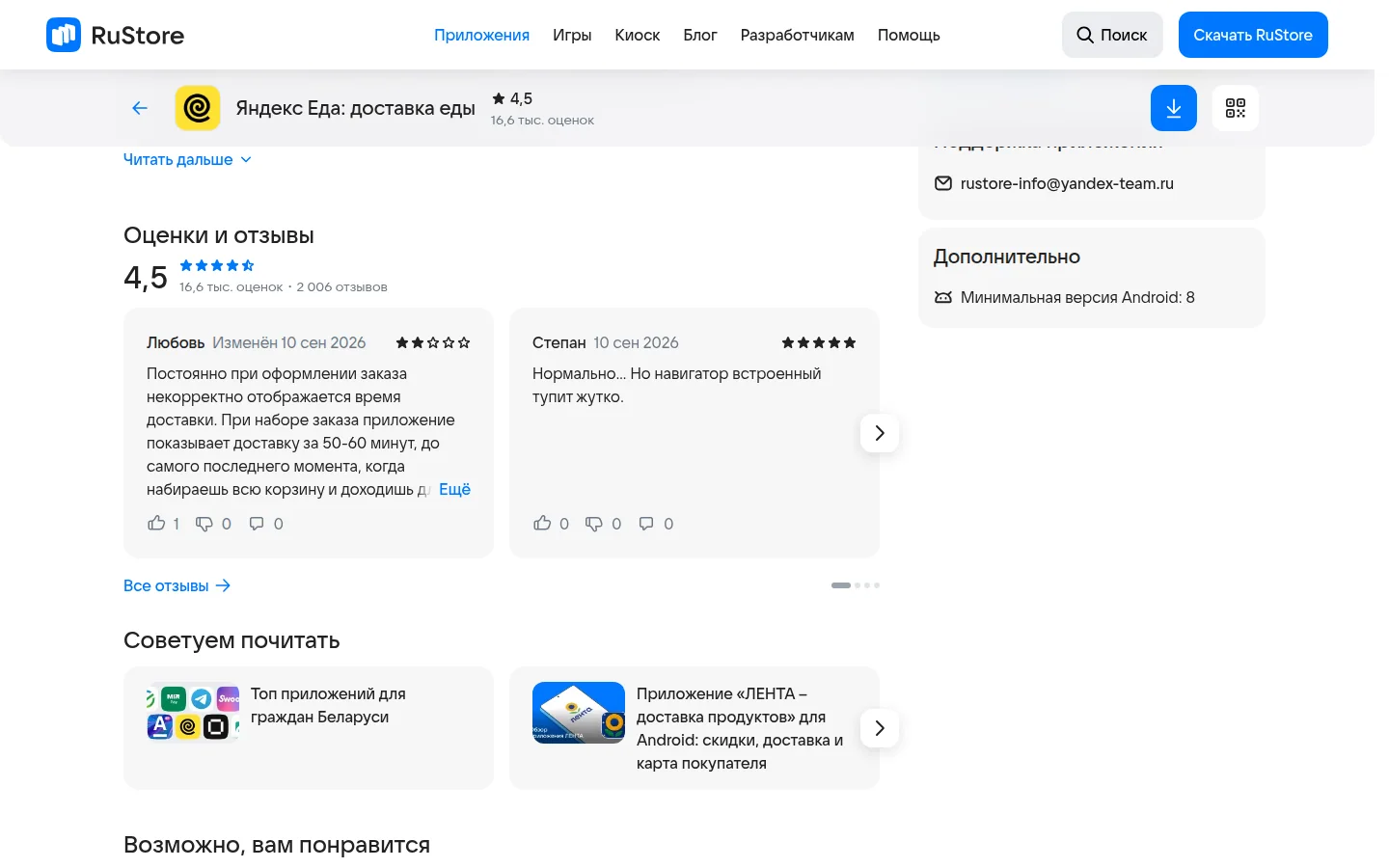Dislike Степан's review with thumbs down
Screen dimensions: 1389x868
(594, 523)
